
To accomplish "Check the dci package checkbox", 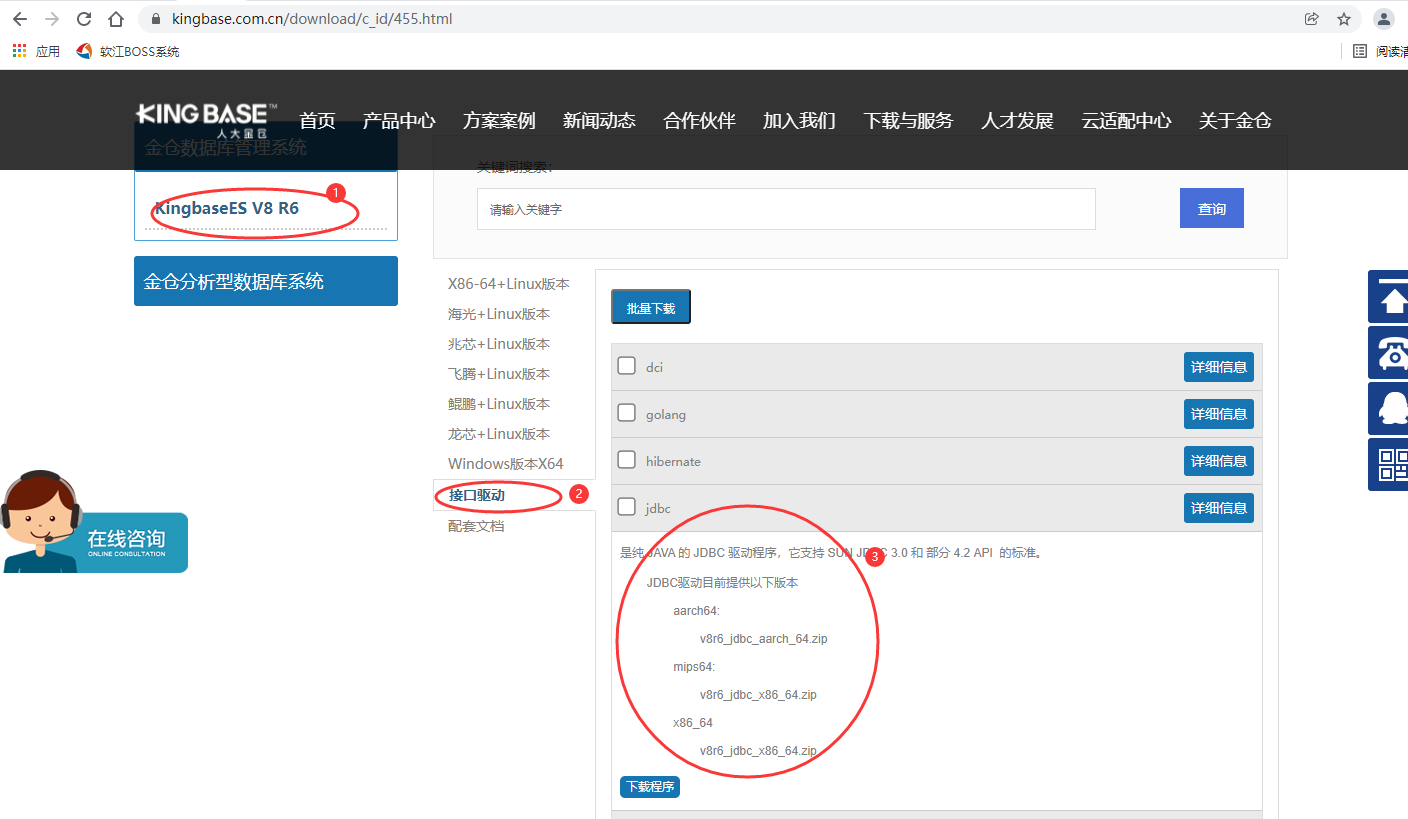I will [x=627, y=365].
